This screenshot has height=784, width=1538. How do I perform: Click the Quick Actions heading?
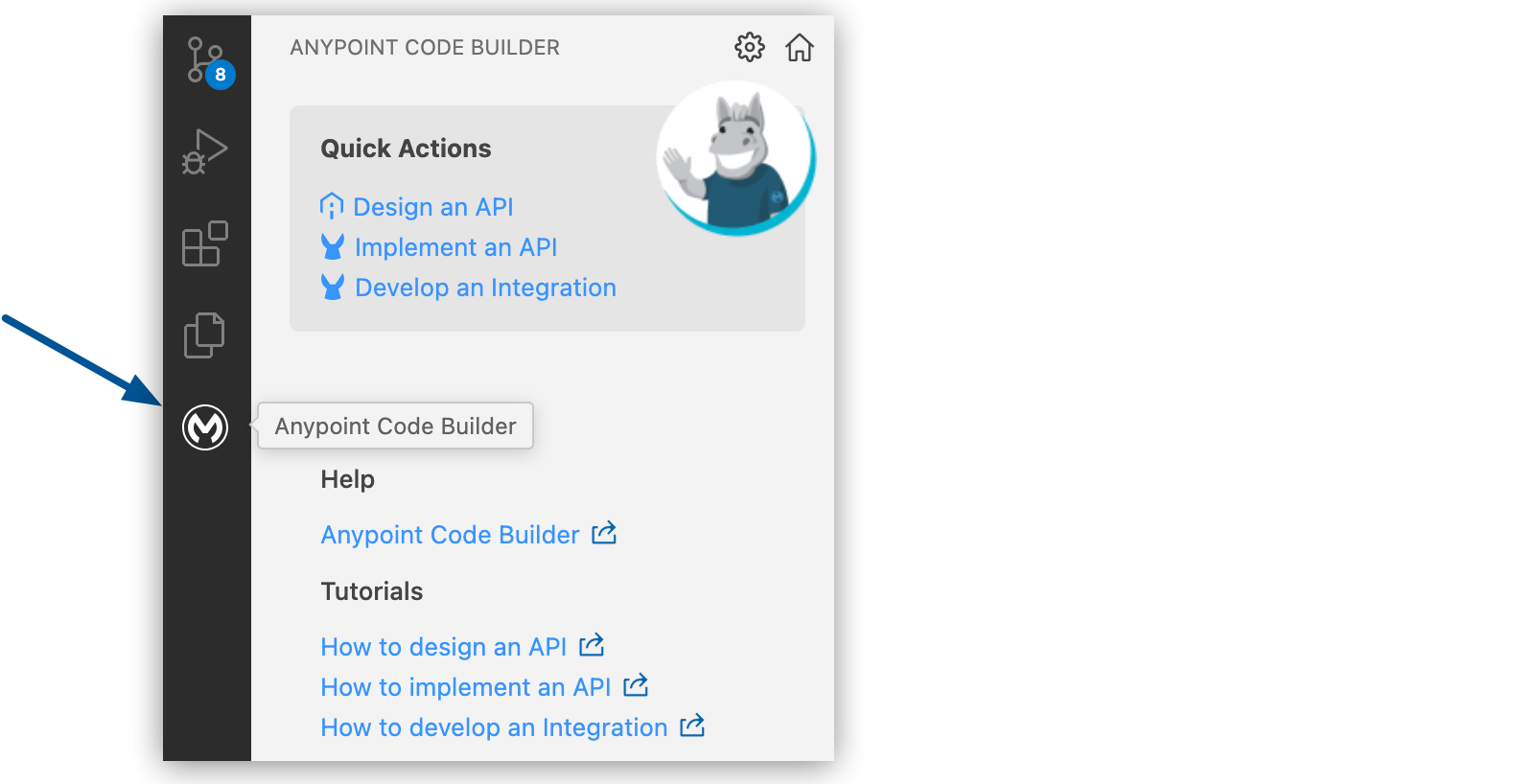coord(406,149)
